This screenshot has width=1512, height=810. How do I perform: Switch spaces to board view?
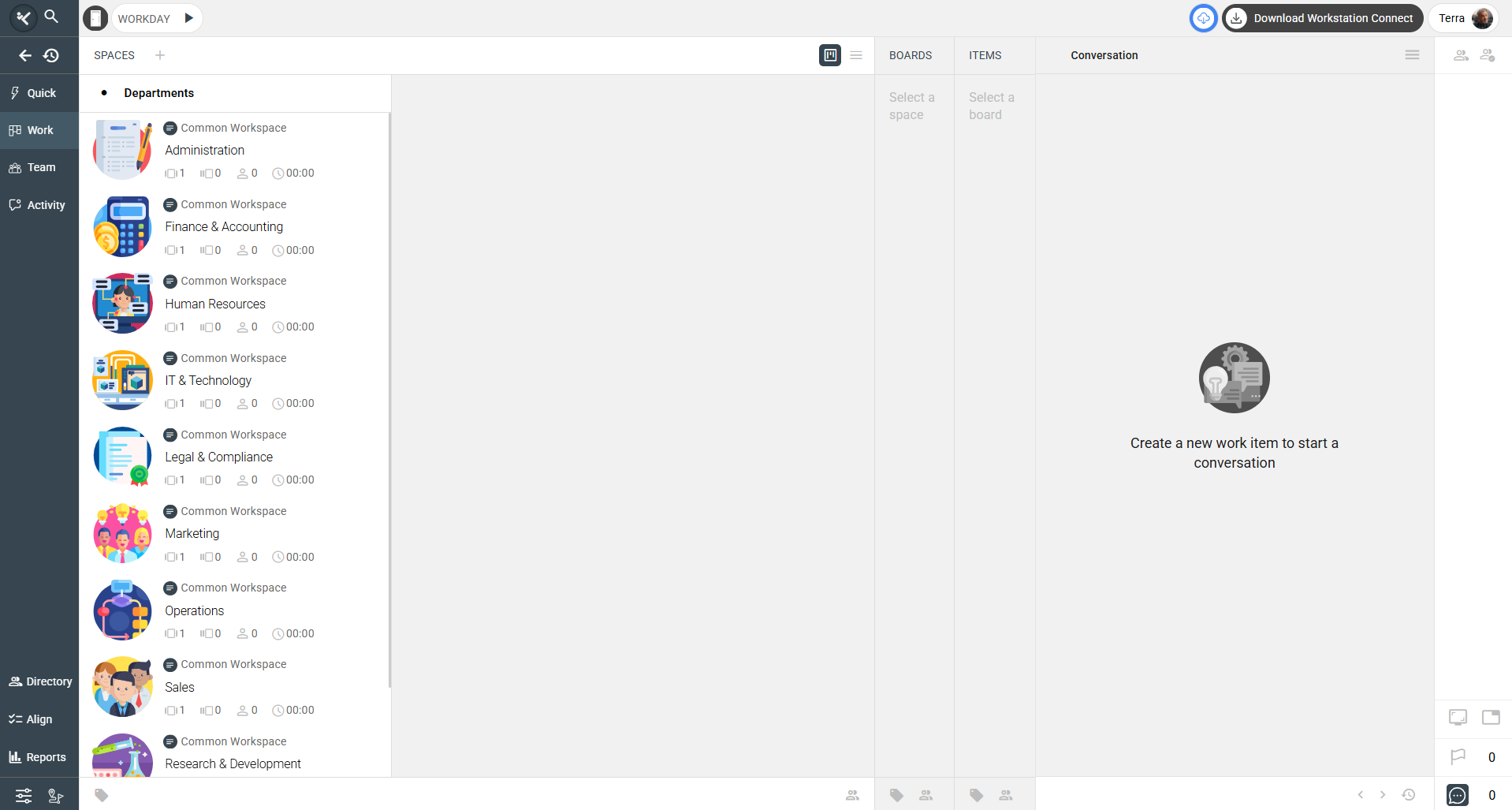pyautogui.click(x=830, y=55)
